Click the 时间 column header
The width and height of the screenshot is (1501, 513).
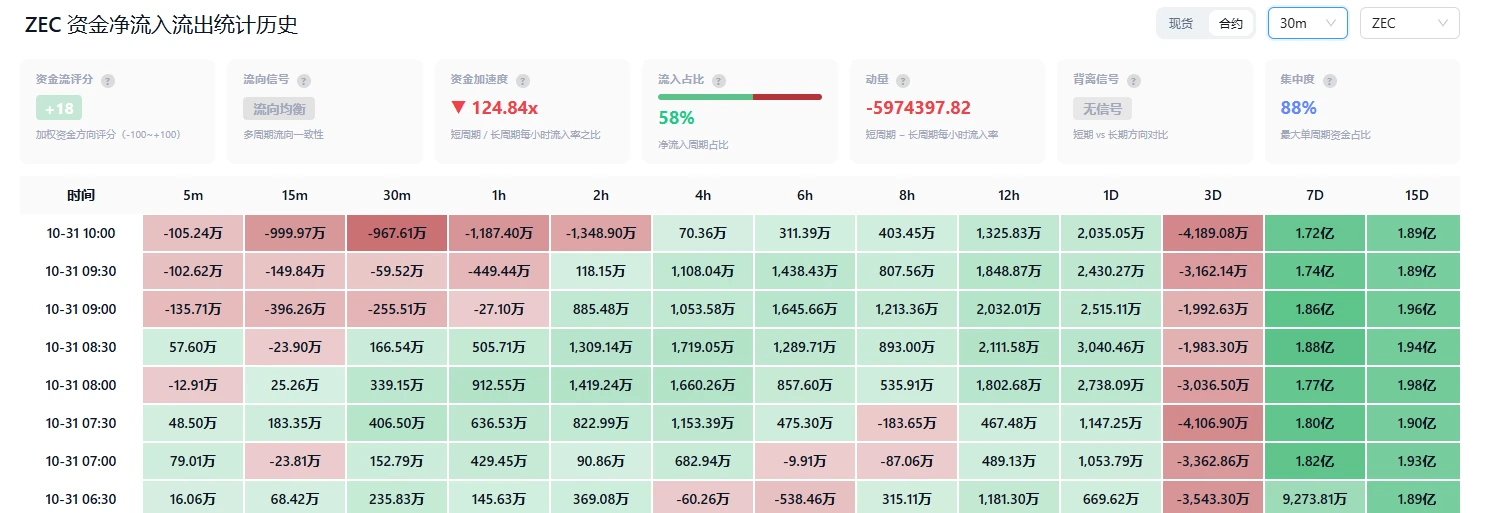pos(81,195)
